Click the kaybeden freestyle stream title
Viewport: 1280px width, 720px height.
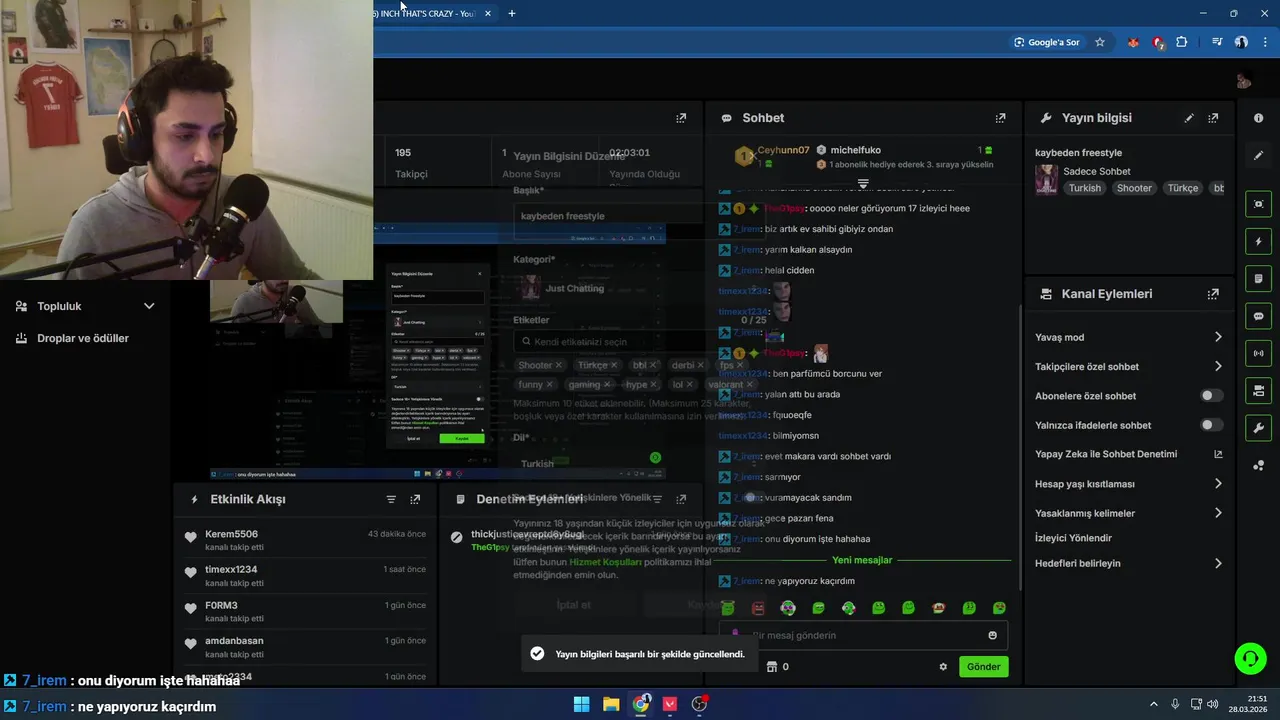click(x=1078, y=153)
